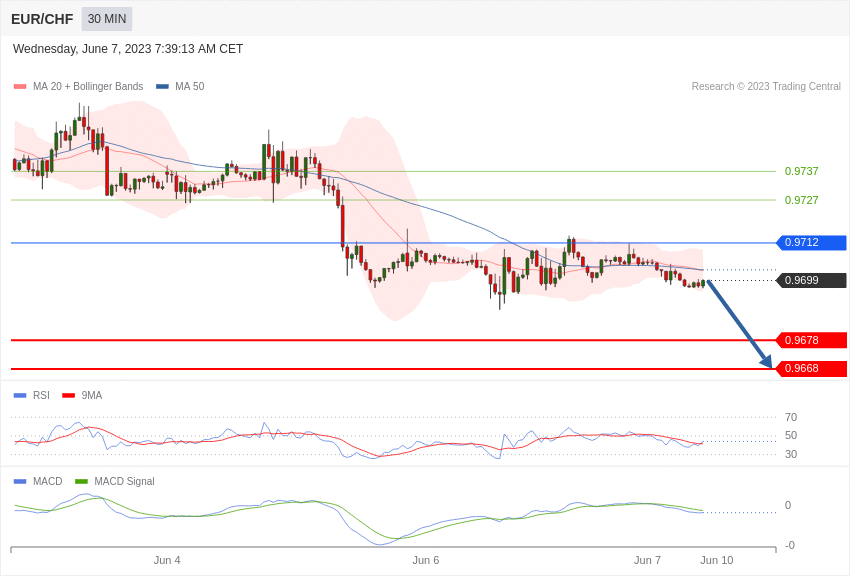850x576 pixels.
Task: Click the Jun 7 date axis label
Action: pos(647,560)
